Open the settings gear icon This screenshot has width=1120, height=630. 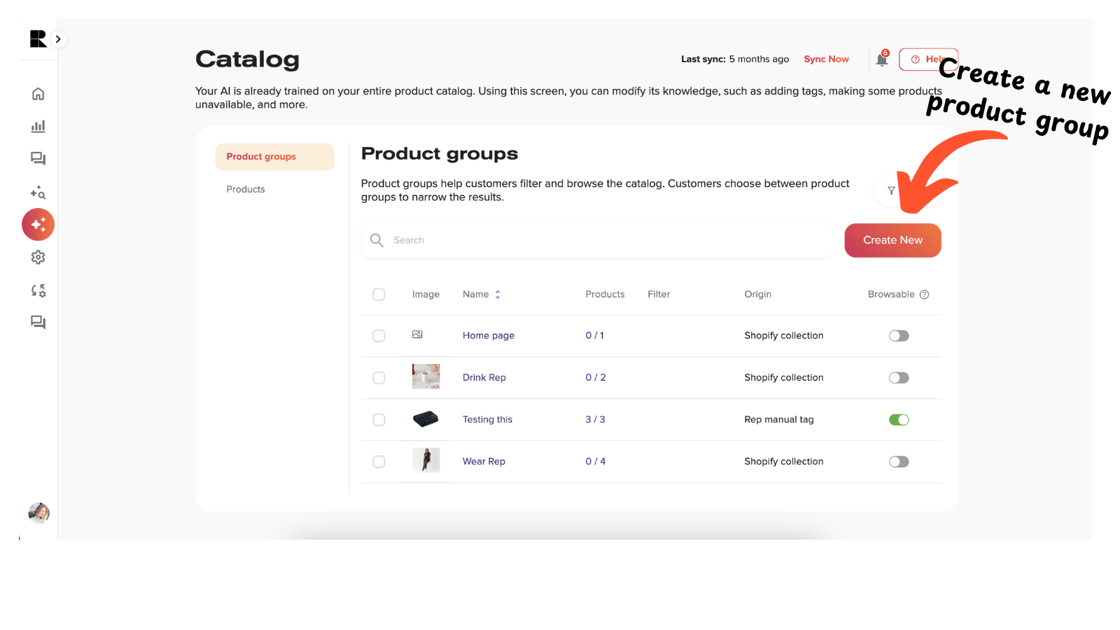[x=38, y=257]
